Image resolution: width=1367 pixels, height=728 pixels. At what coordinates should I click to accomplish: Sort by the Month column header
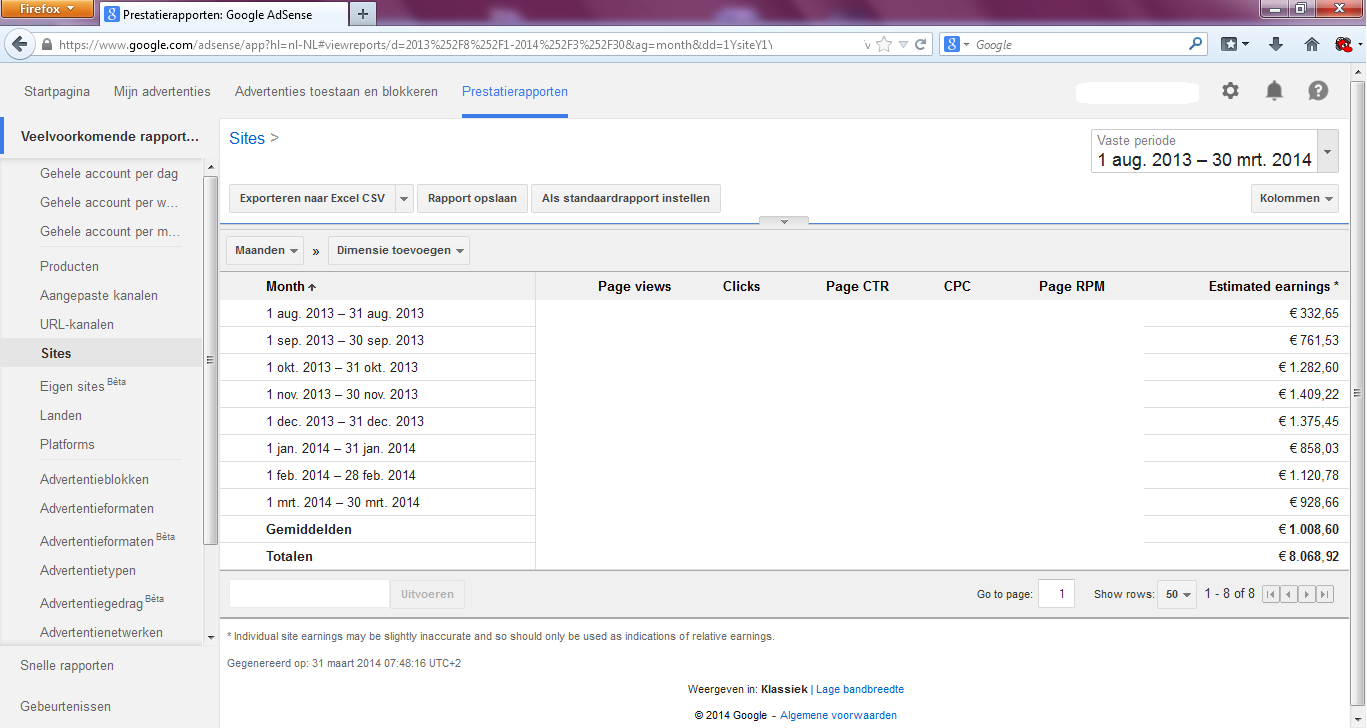click(291, 286)
